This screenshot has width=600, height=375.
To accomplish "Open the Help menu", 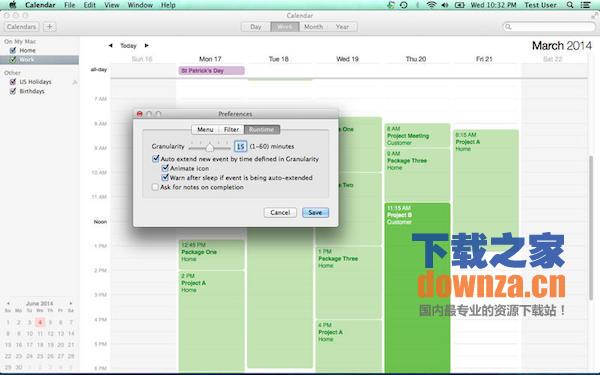I will tap(168, 5).
